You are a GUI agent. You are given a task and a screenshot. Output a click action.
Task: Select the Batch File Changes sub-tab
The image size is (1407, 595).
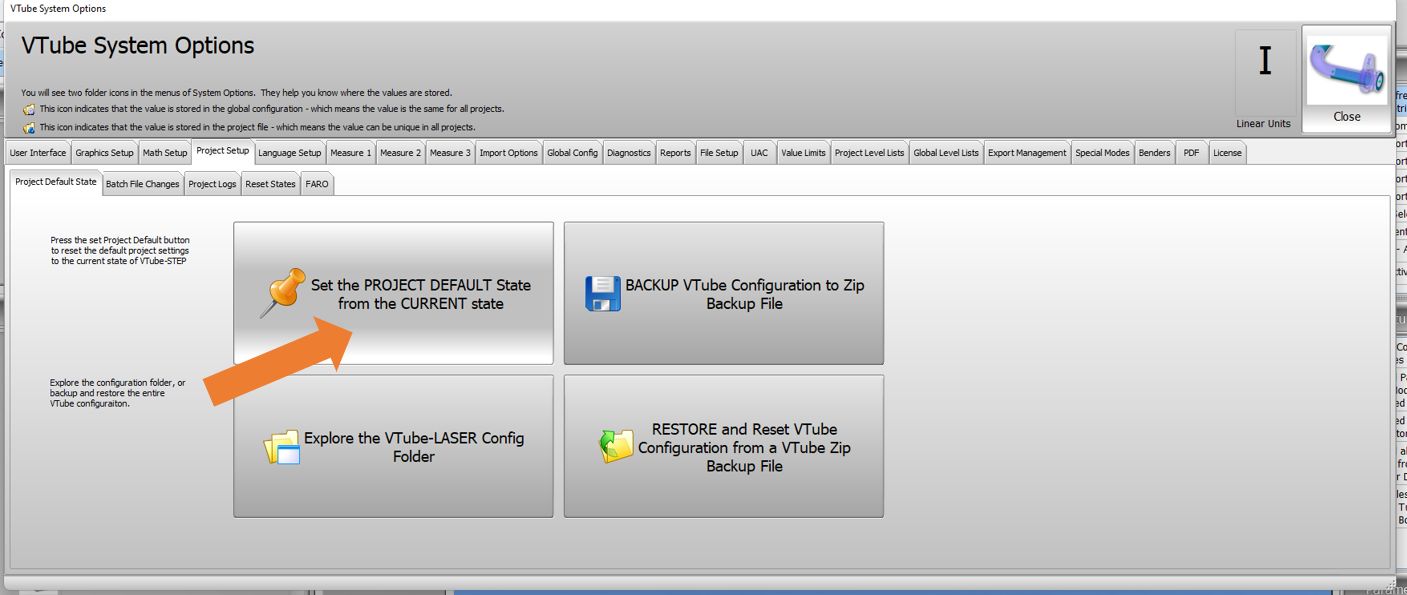142,184
